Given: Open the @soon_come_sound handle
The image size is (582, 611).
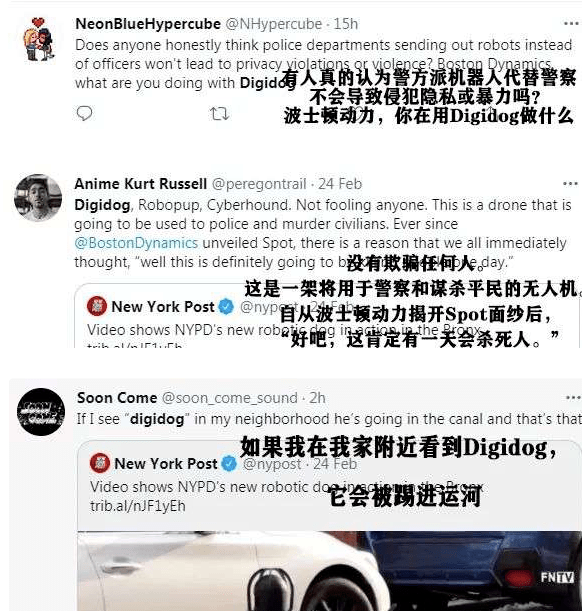Looking at the screenshot, I should tap(229, 398).
